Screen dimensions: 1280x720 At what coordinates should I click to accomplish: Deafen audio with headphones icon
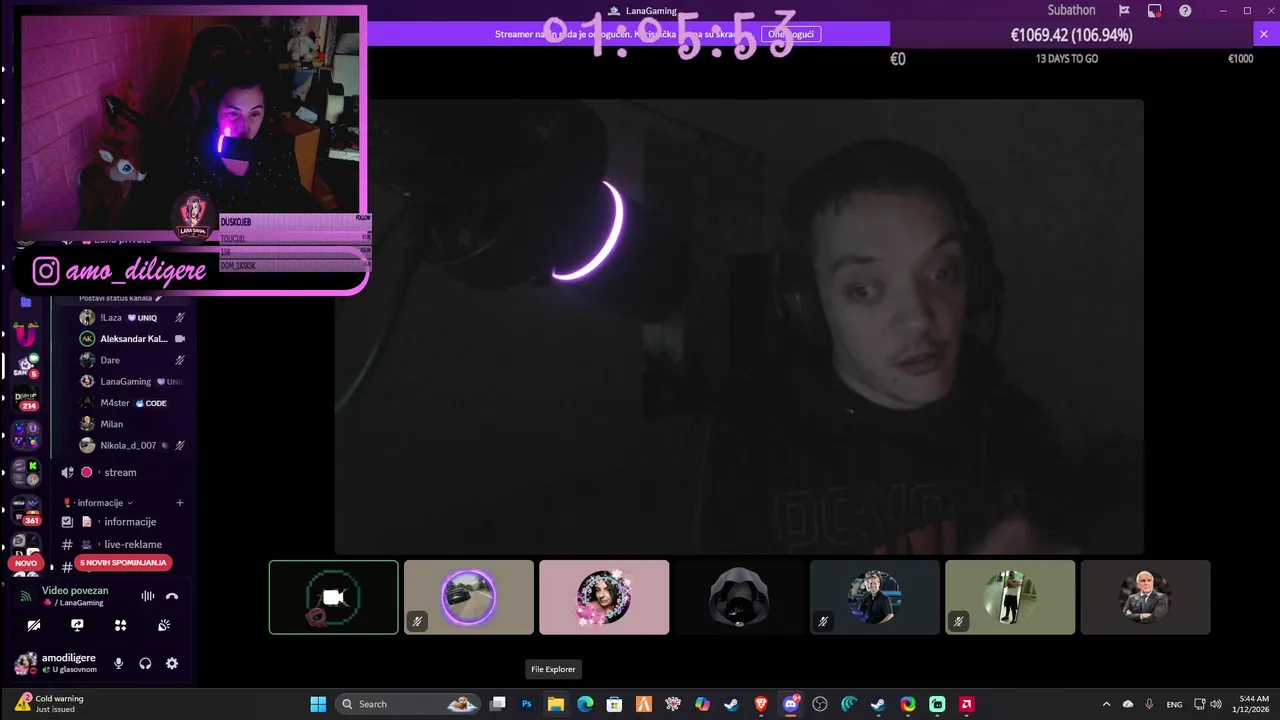(x=145, y=663)
